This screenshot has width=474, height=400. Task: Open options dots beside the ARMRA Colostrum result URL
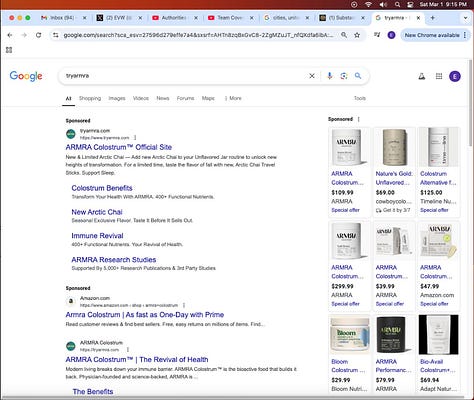(x=128, y=350)
